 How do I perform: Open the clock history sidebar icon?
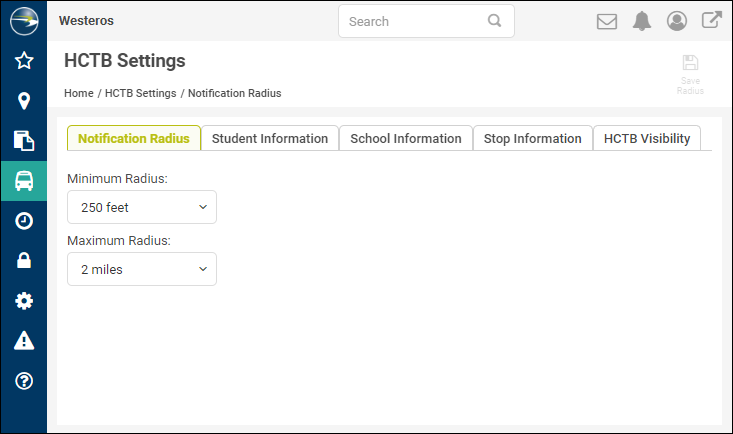(24, 221)
